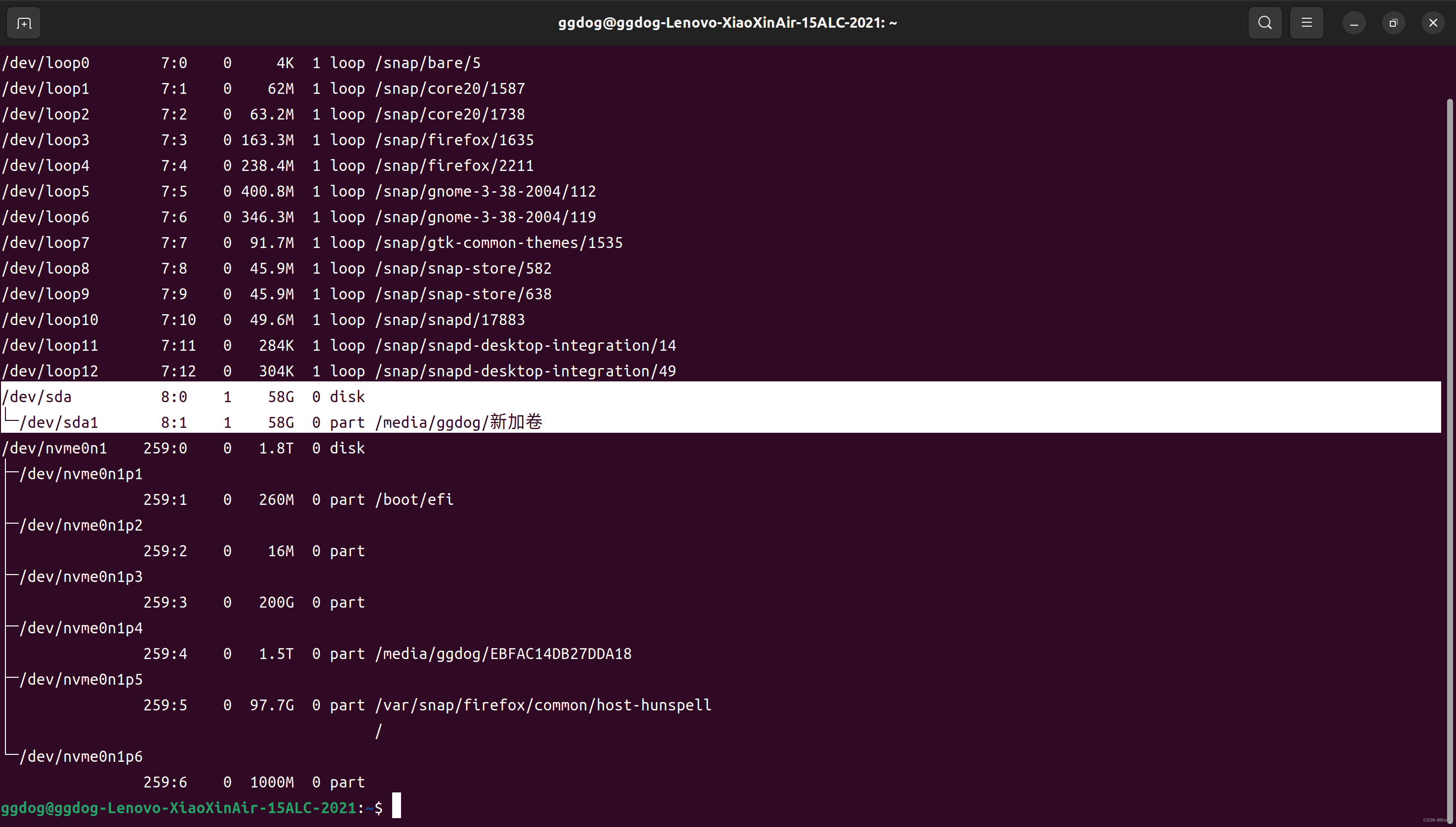Image resolution: width=1456 pixels, height=827 pixels.
Task: Minimize the terminal window
Action: click(1354, 23)
